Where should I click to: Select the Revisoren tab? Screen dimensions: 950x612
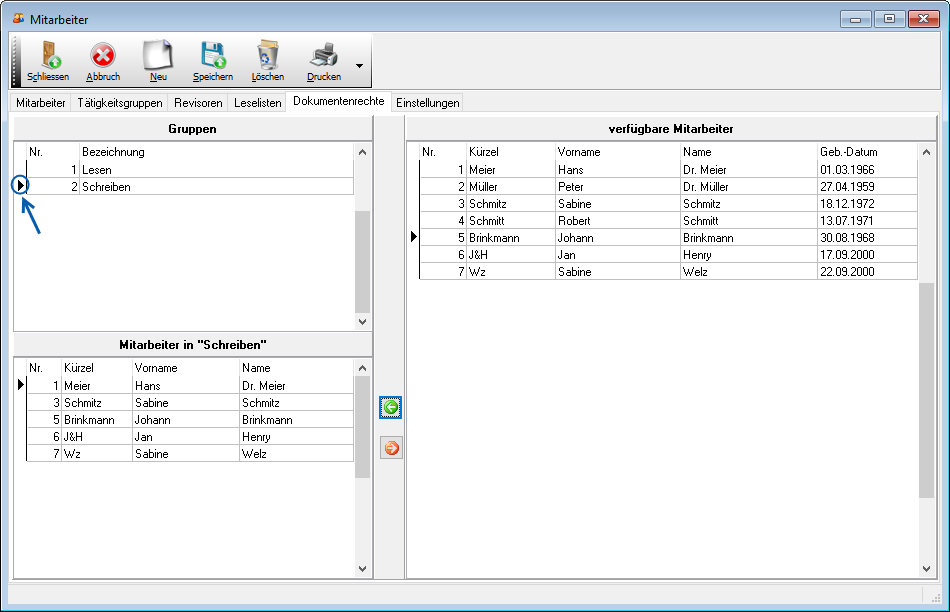[198, 103]
